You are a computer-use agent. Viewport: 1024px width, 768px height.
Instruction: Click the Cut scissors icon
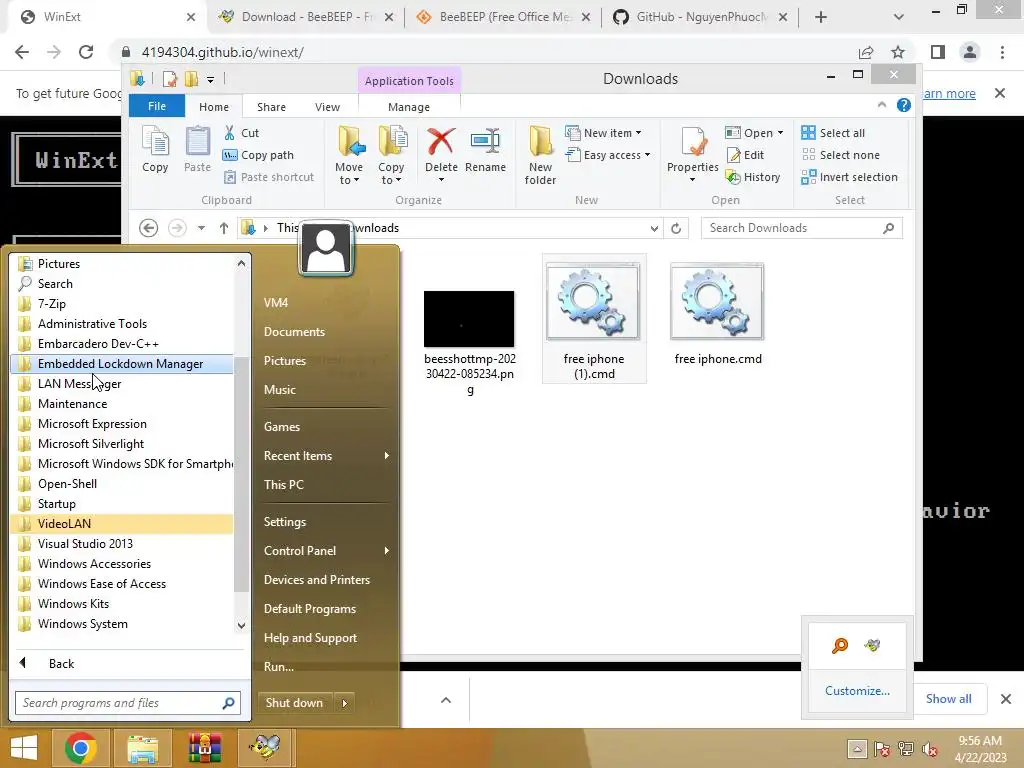(229, 133)
